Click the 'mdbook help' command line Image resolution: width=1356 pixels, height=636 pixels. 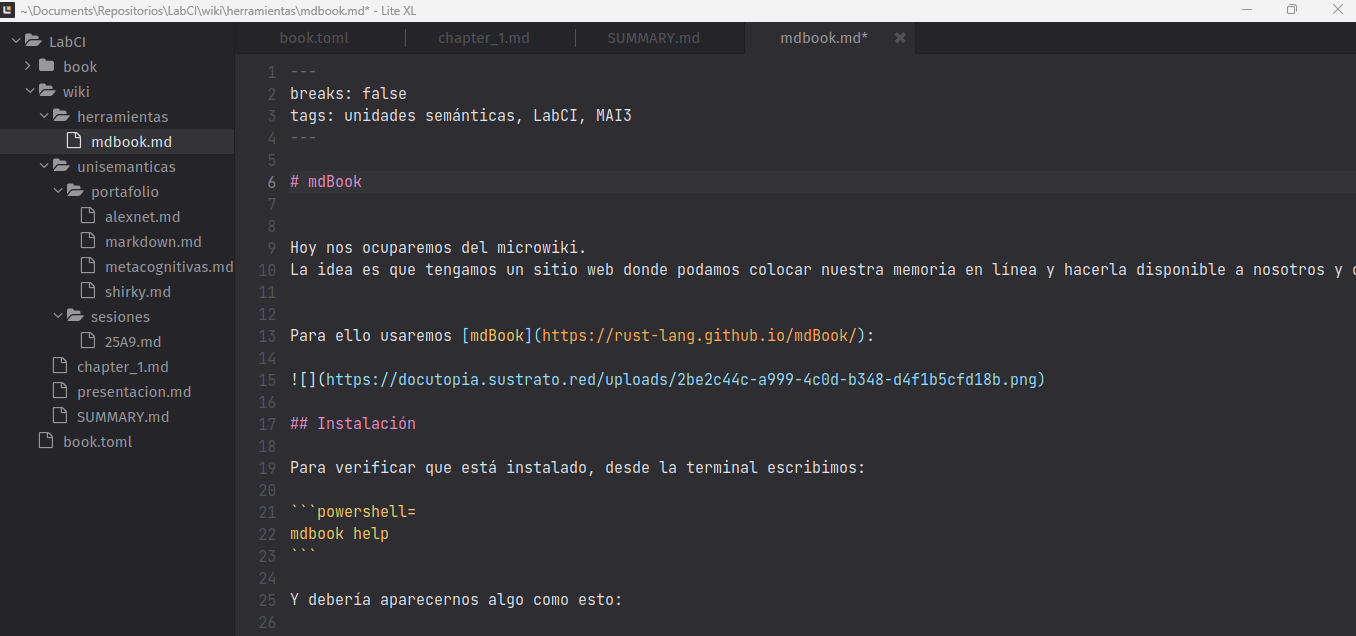point(339,534)
